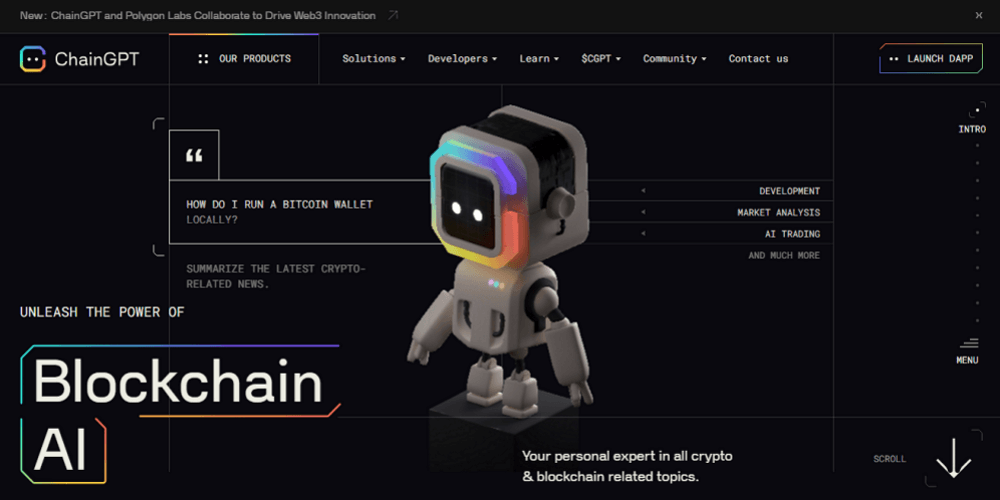Click the ChainGPT robot logo icon

pos(33,59)
